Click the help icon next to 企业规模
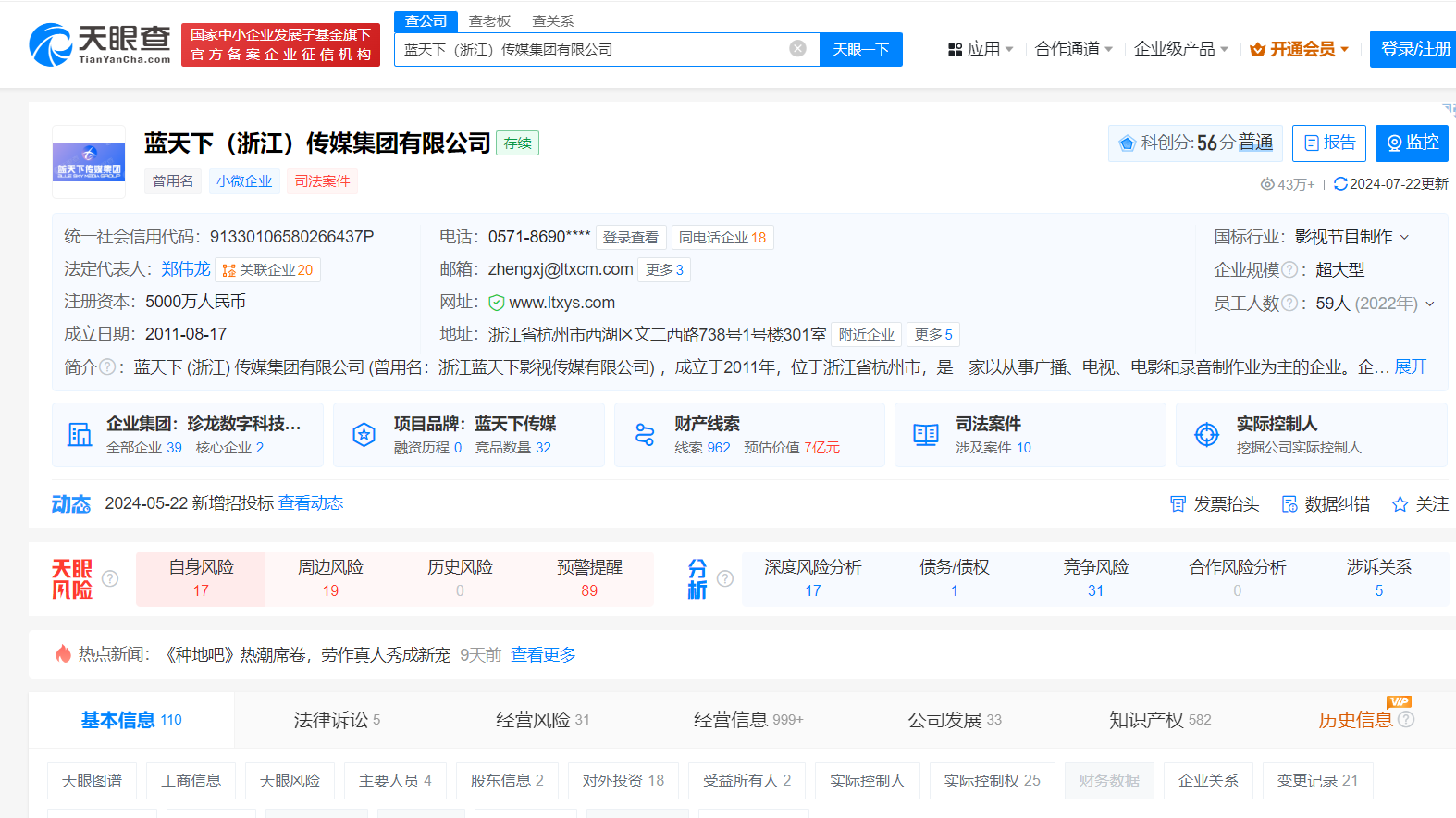 tap(1289, 270)
